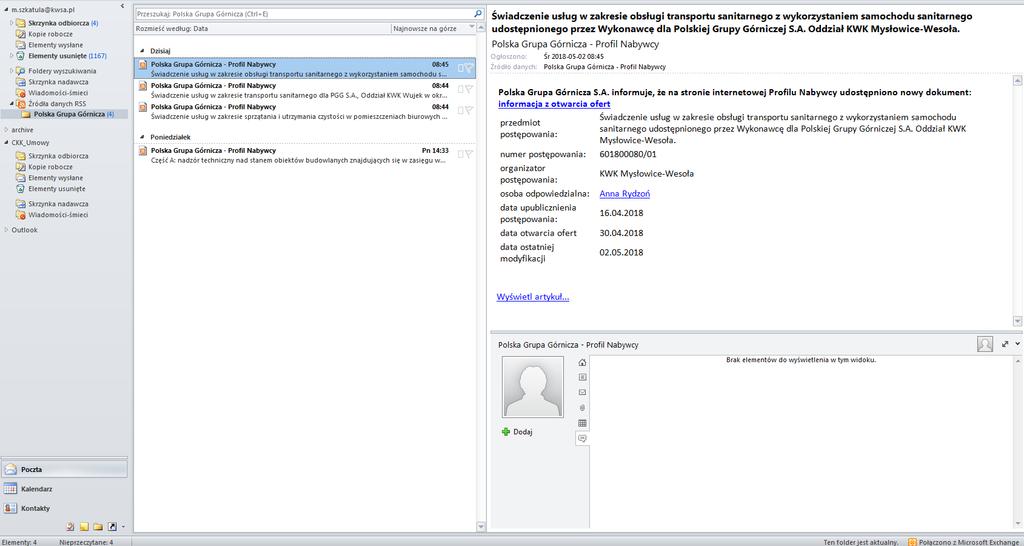The width and height of the screenshot is (1024, 546).
Task: Click the 601800080/01 procedure number value
Action: click(628, 154)
